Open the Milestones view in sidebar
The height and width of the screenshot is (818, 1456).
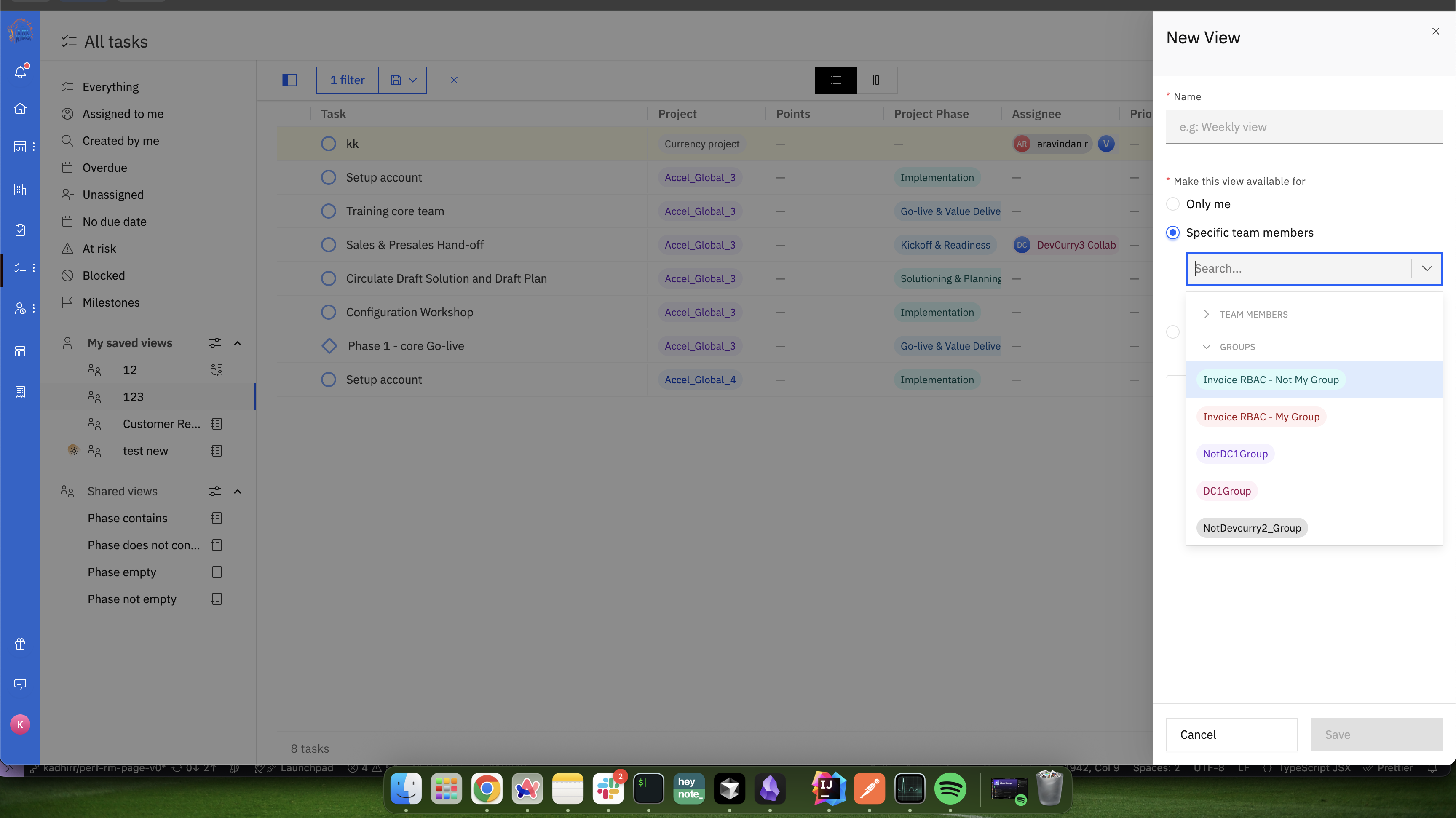(111, 303)
